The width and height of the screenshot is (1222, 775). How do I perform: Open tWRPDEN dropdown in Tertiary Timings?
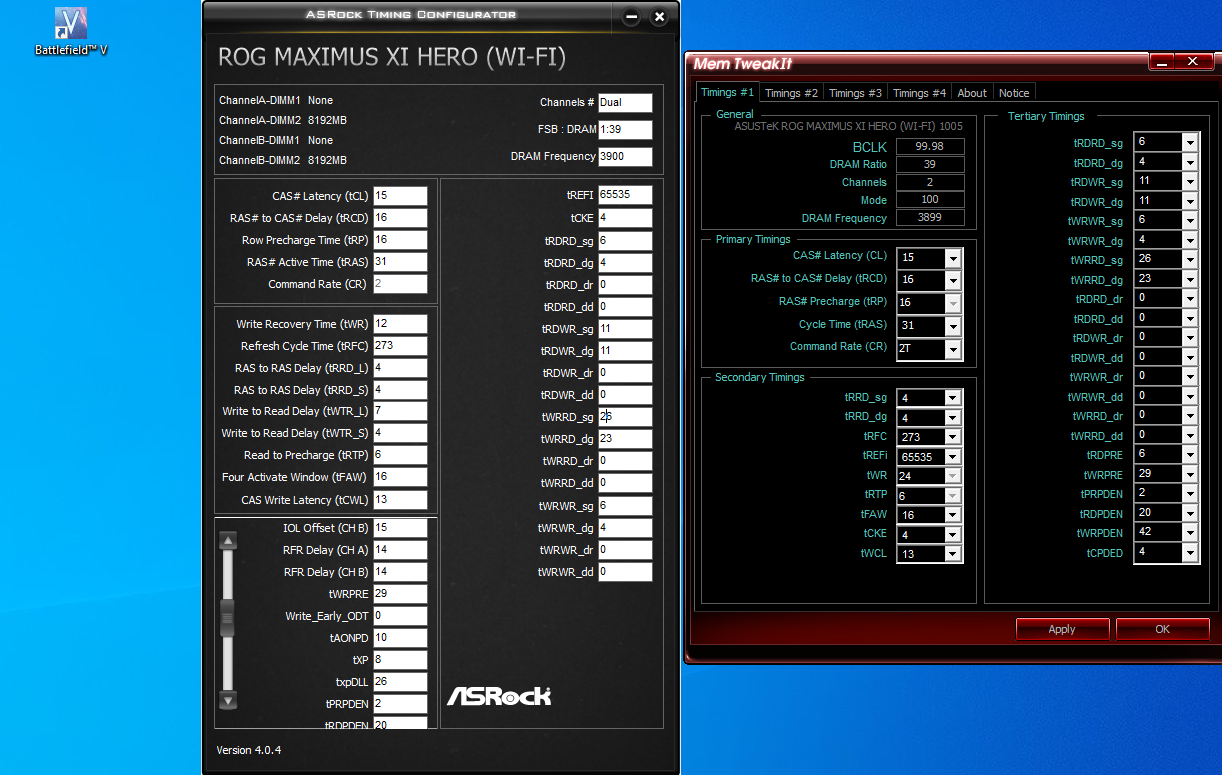(x=1189, y=532)
